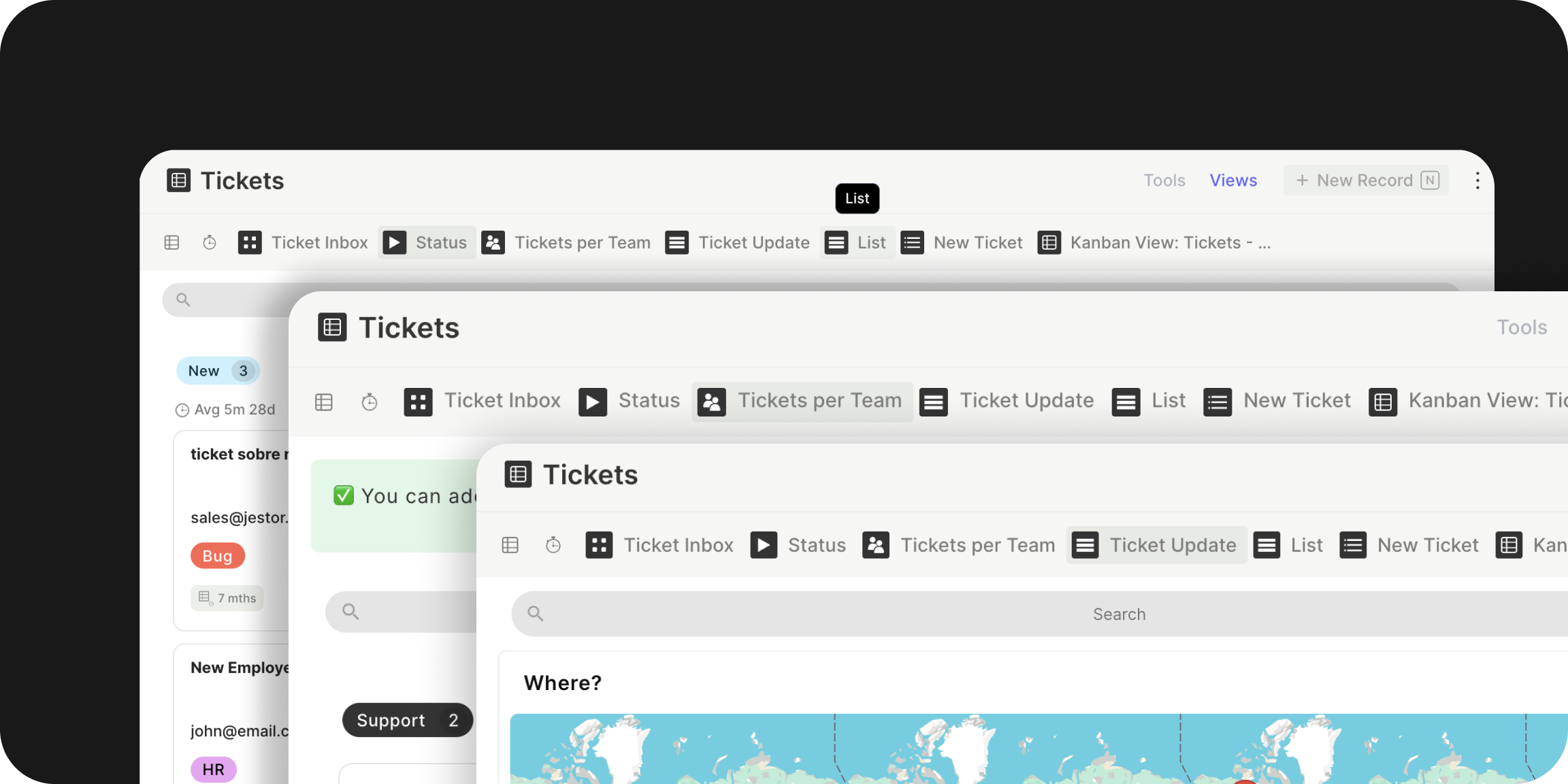Click table grid icon in front Tickets window

tap(510, 545)
